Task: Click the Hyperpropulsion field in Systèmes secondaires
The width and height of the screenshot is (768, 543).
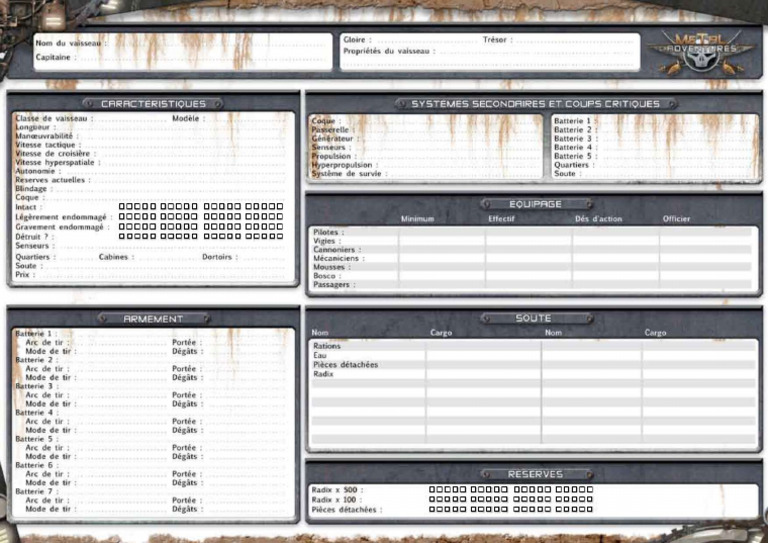Action: pos(460,165)
